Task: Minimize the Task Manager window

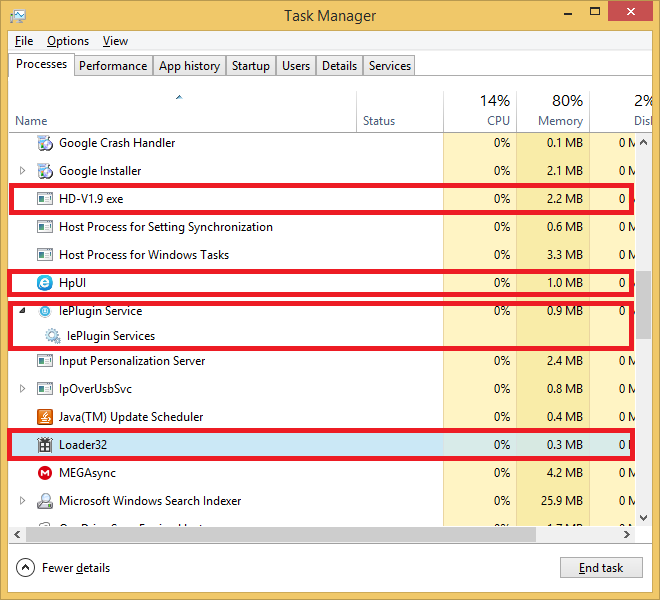Action: tap(568, 13)
